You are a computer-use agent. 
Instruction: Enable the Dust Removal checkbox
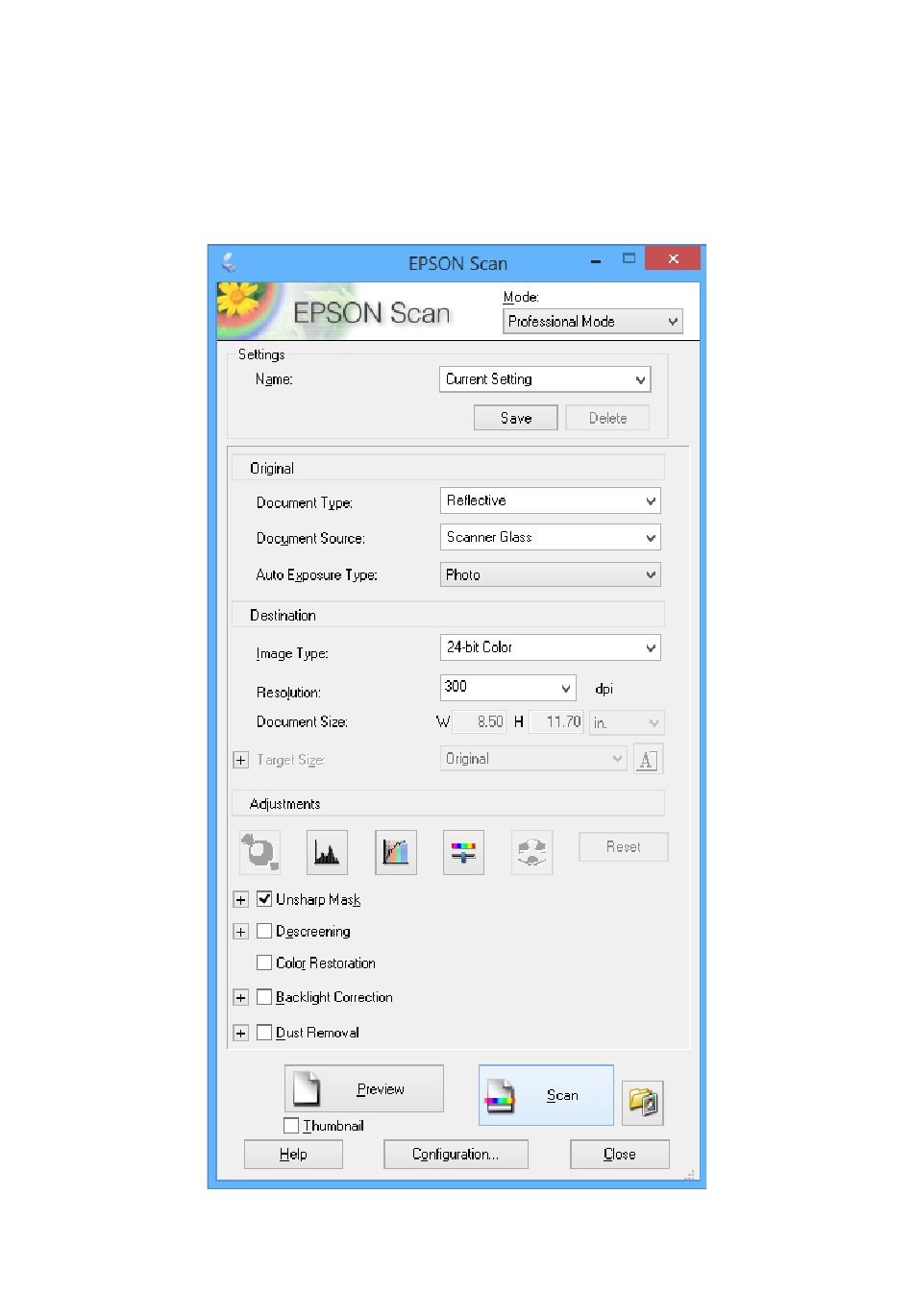pyautogui.click(x=264, y=1033)
